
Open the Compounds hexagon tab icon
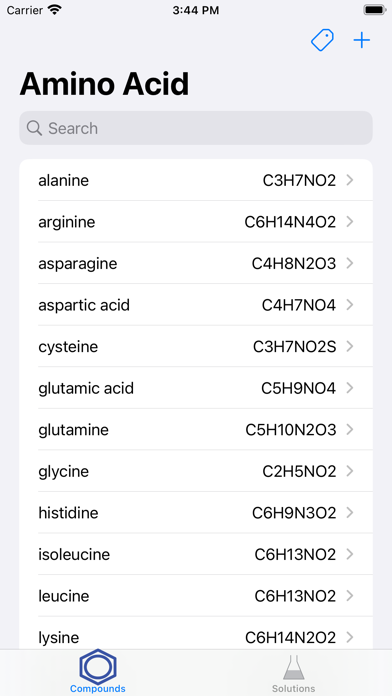point(98,666)
